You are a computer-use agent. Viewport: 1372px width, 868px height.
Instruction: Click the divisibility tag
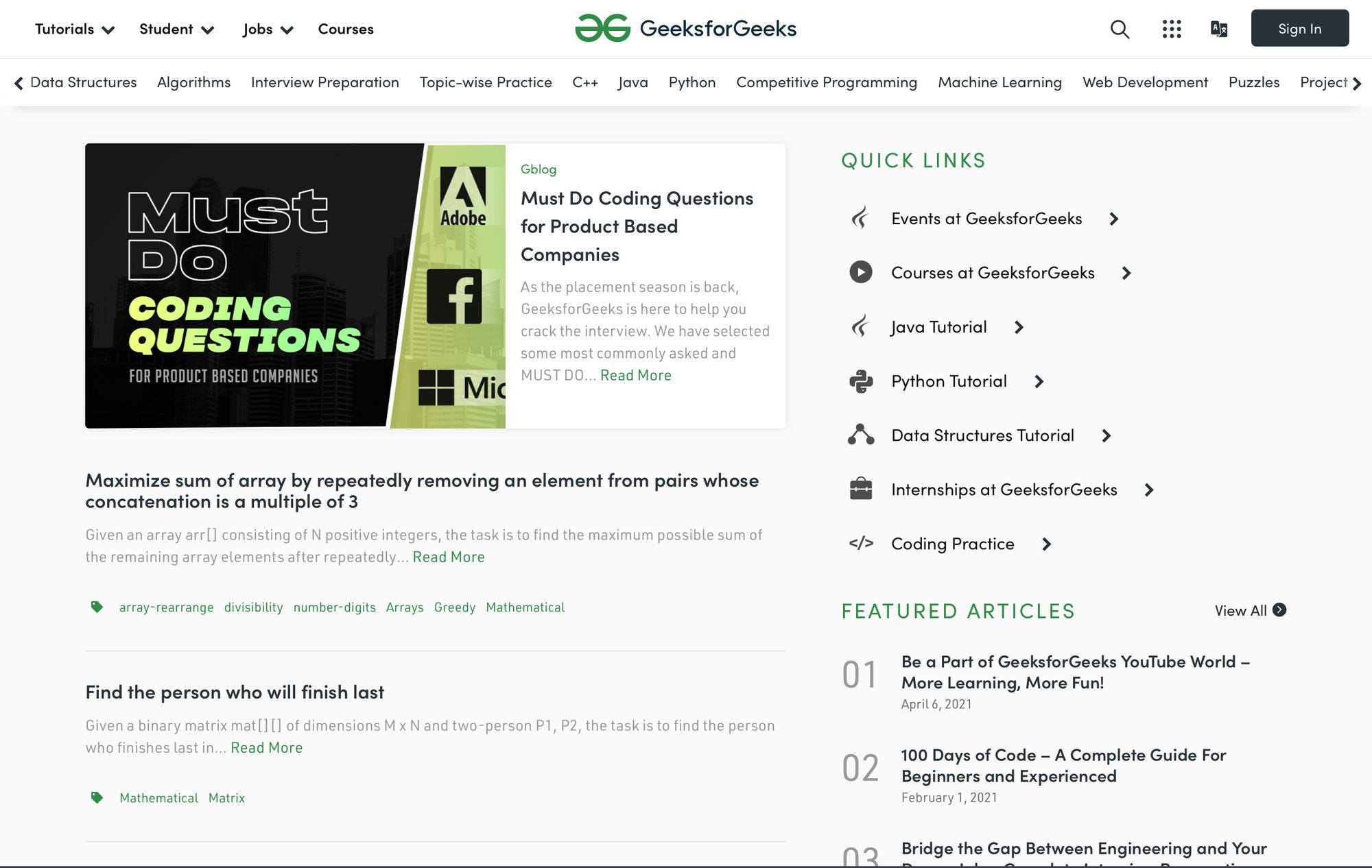click(x=254, y=607)
